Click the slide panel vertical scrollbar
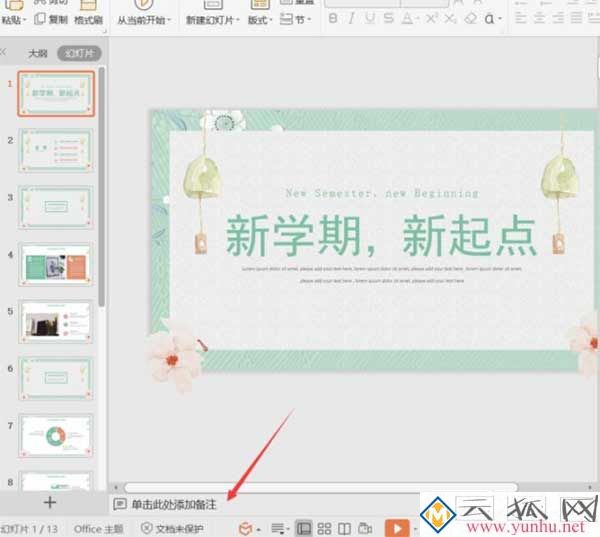Screen dimensions: 600x537 tap(101, 187)
